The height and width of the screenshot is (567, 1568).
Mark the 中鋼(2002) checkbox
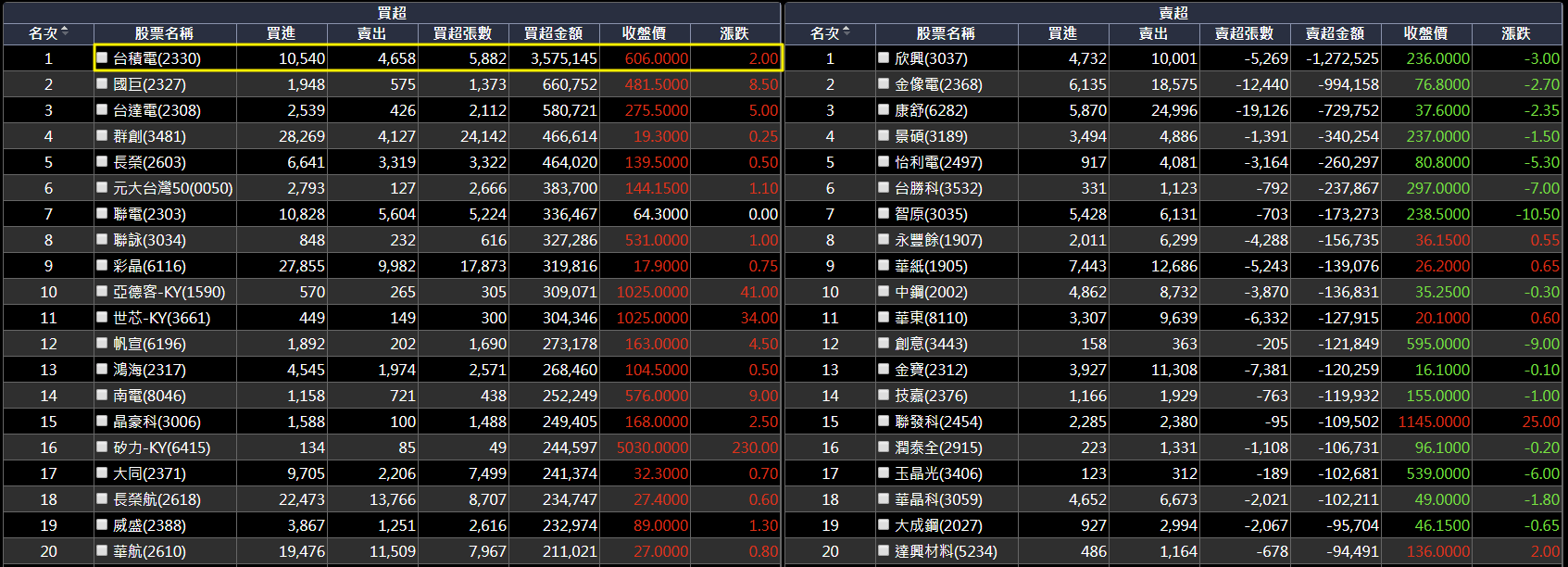pyautogui.click(x=884, y=291)
